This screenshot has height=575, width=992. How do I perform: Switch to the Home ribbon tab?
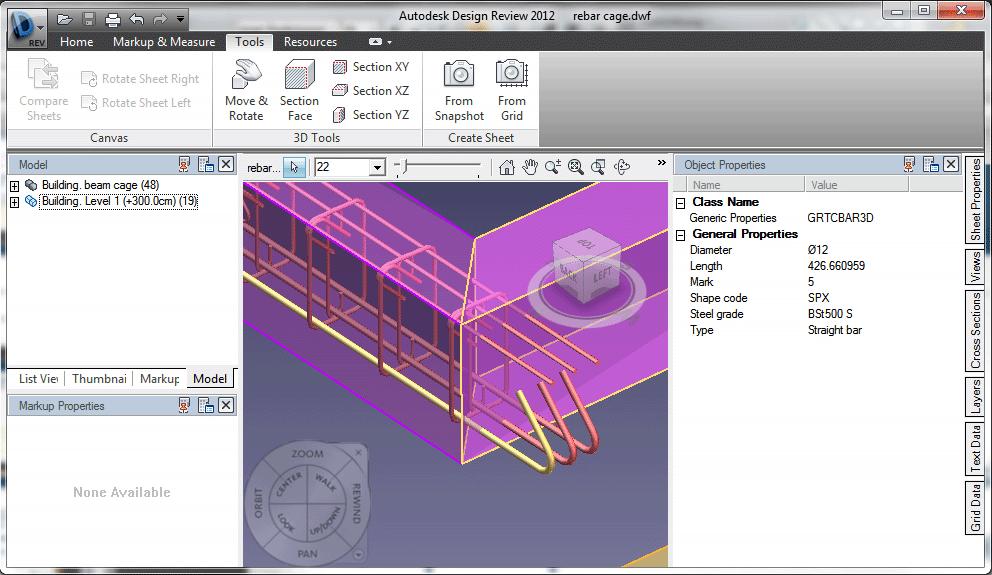[77, 42]
